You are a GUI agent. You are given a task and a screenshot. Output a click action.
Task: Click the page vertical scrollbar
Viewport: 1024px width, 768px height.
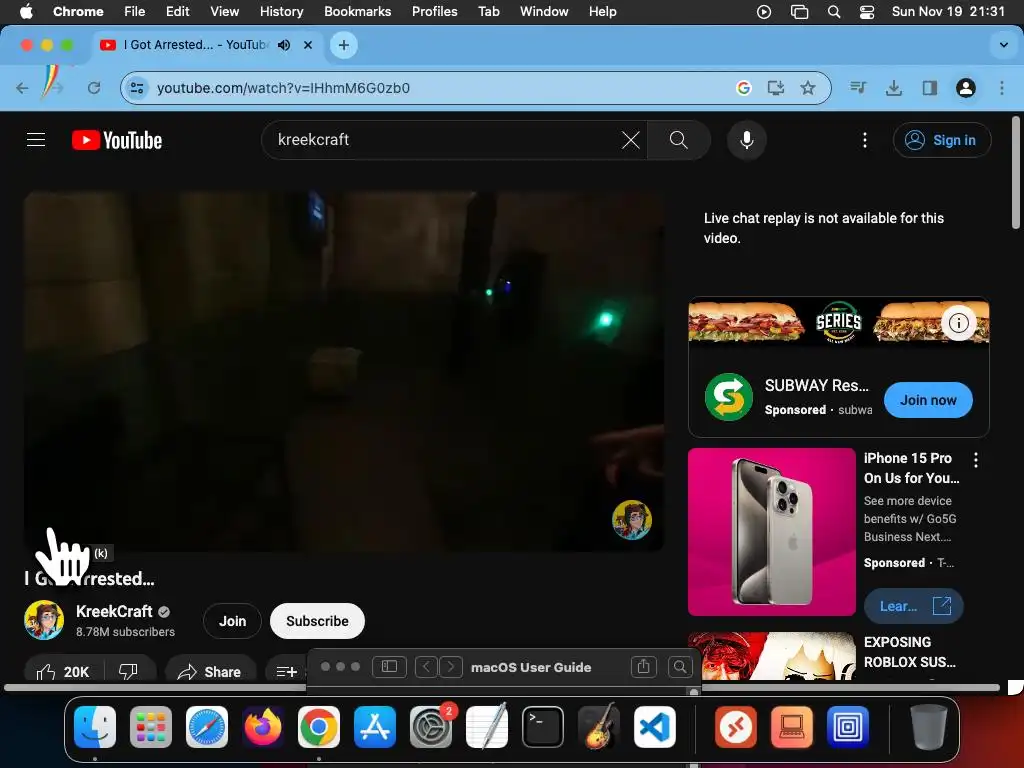tap(1016, 173)
